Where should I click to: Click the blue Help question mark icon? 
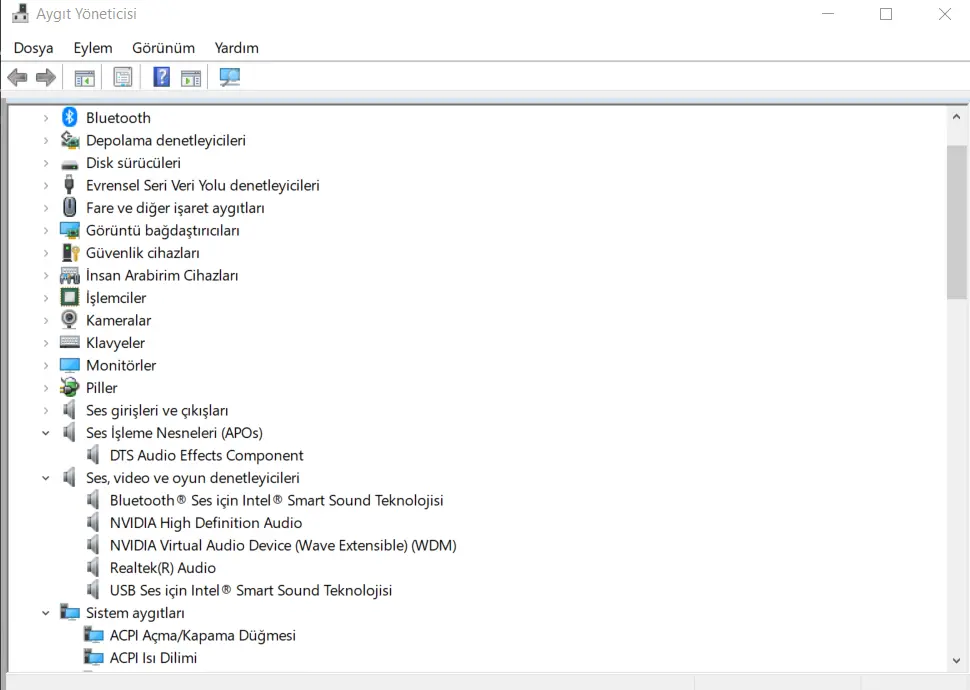click(161, 77)
